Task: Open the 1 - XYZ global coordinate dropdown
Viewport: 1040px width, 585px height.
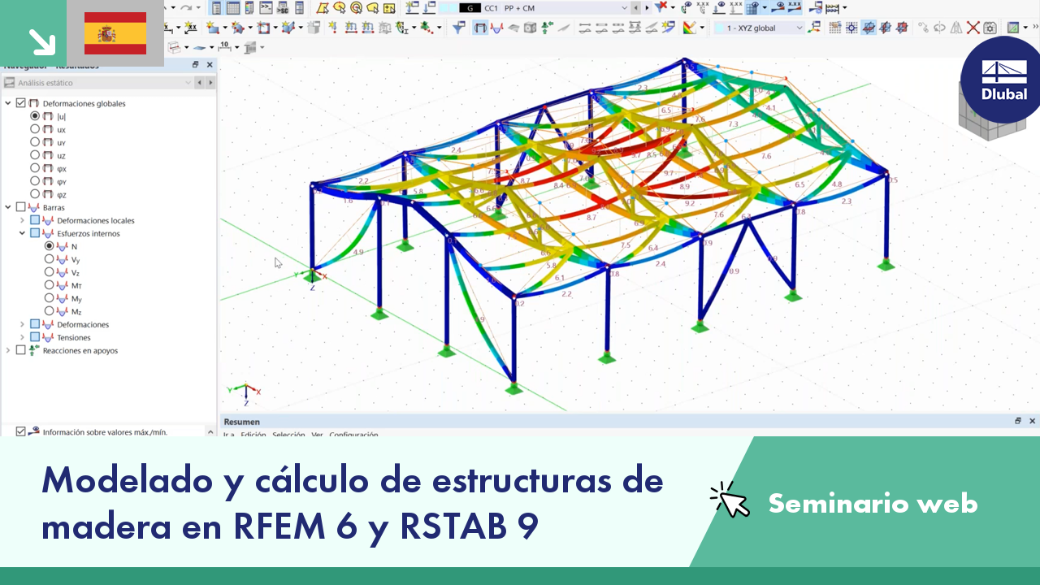Action: pos(759,28)
